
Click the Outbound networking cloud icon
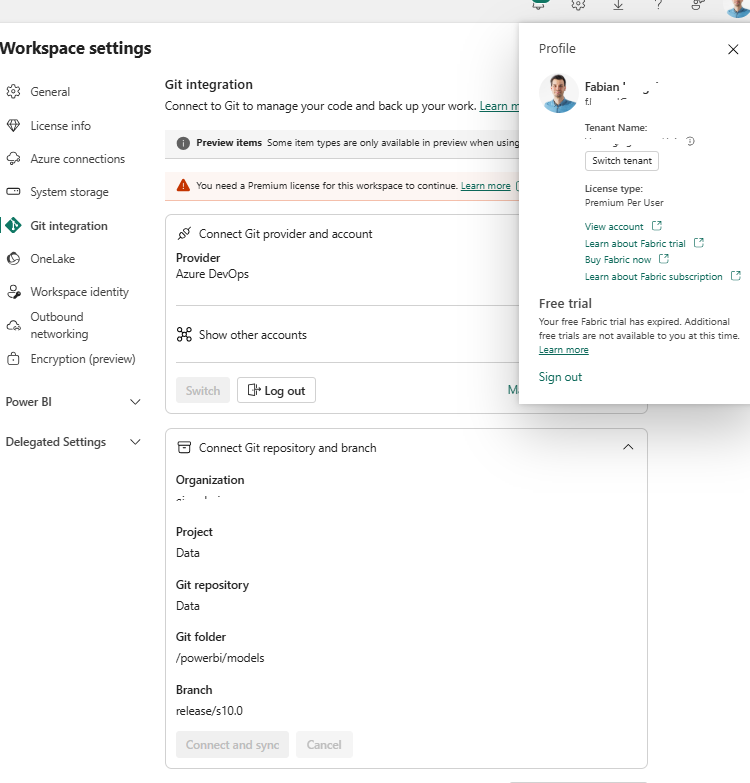pos(13,326)
